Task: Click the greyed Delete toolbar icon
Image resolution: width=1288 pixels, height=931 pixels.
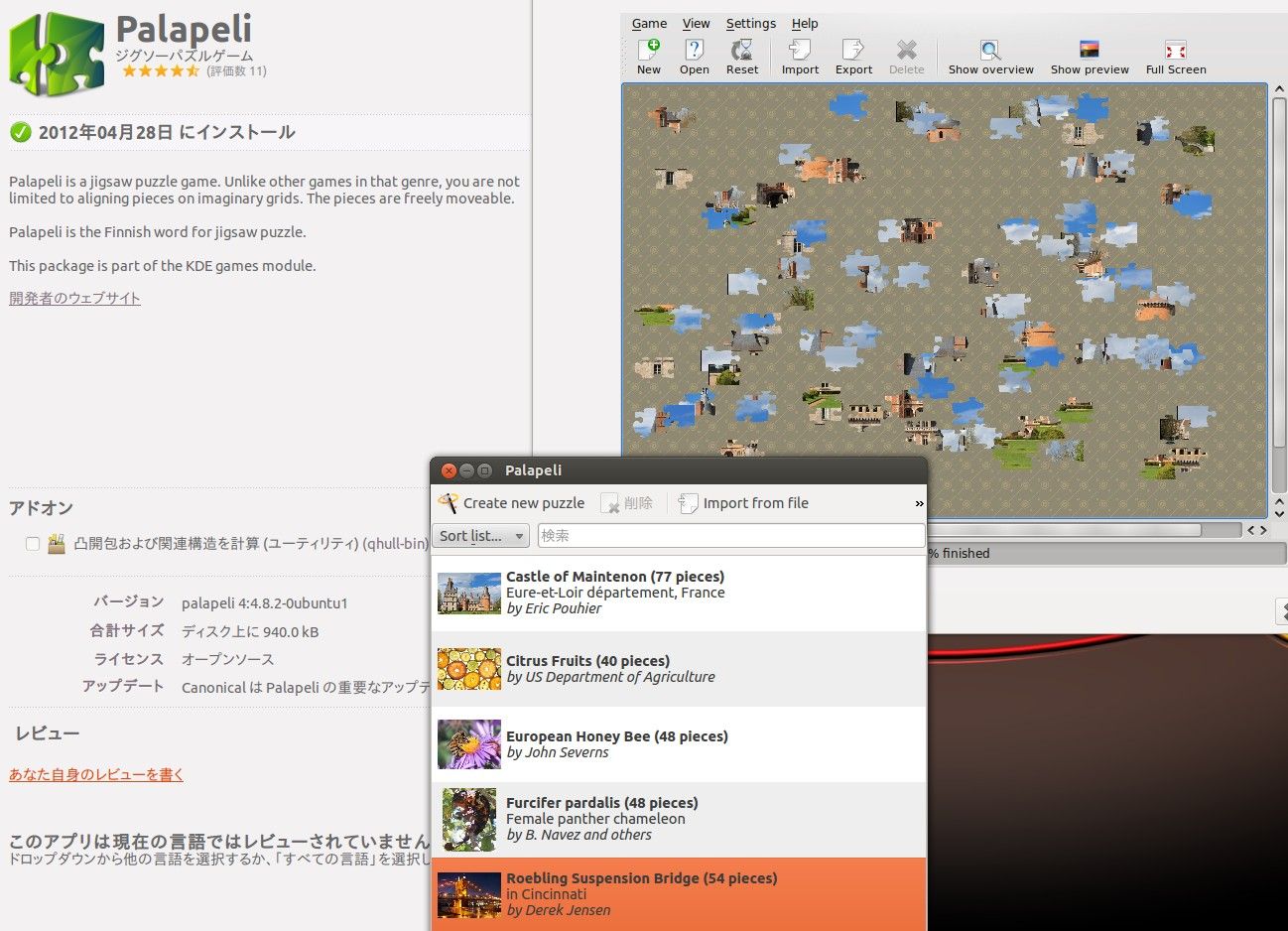Action: (x=906, y=50)
